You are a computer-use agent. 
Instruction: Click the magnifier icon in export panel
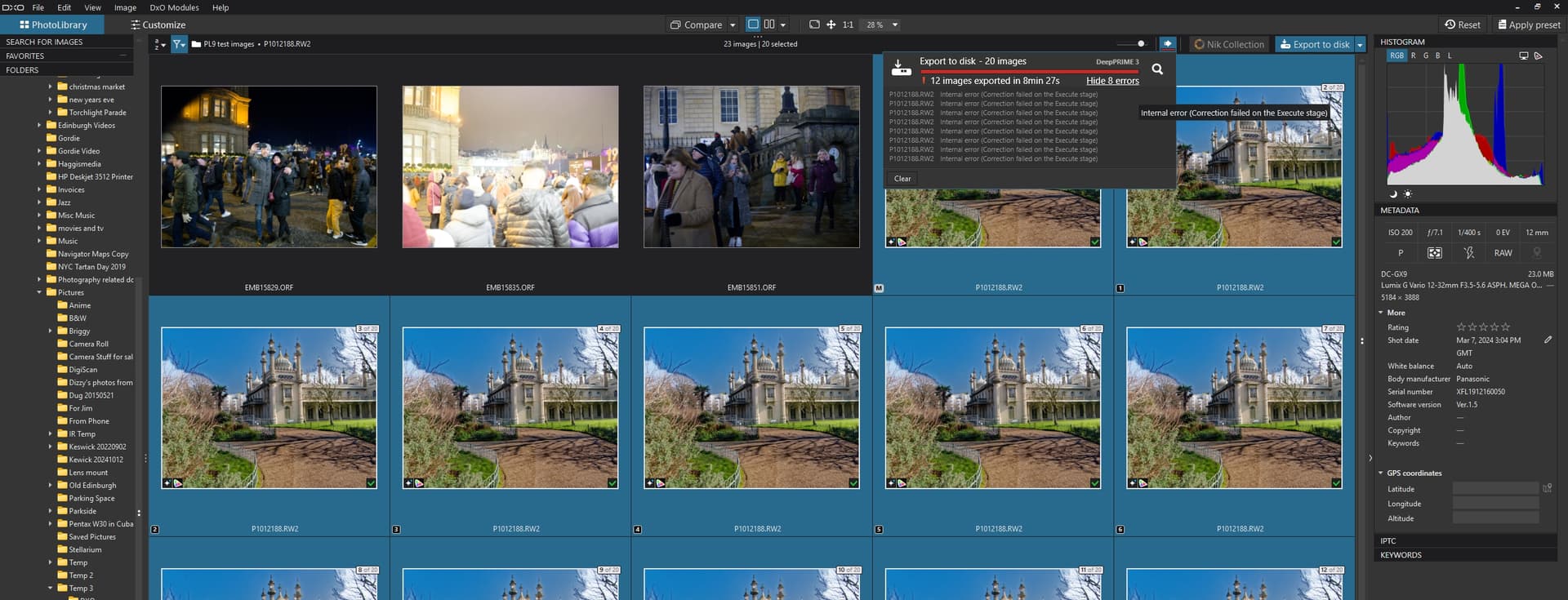click(x=1157, y=69)
